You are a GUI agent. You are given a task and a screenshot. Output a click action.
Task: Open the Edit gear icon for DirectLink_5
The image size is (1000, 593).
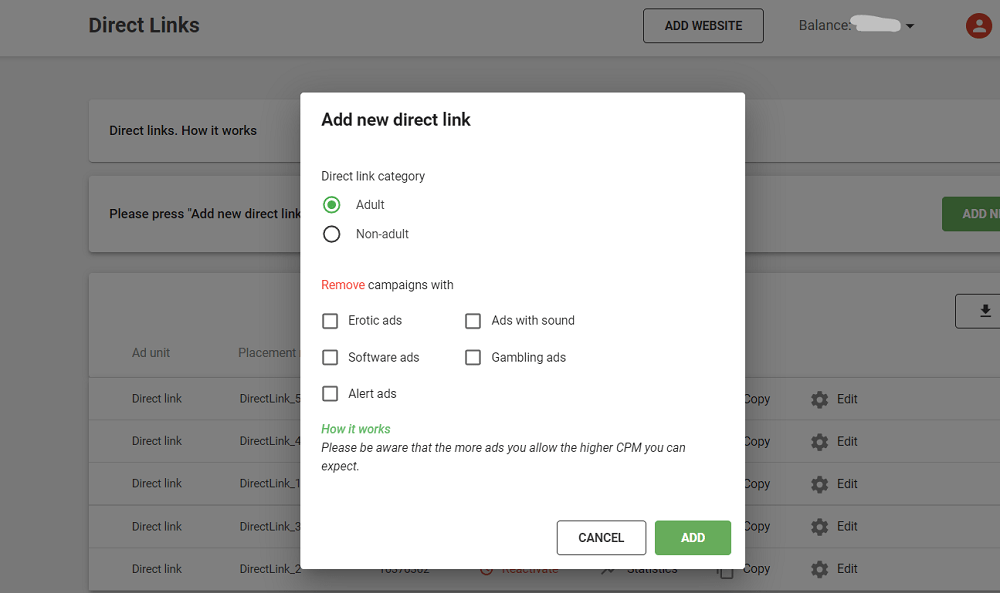pyautogui.click(x=819, y=399)
